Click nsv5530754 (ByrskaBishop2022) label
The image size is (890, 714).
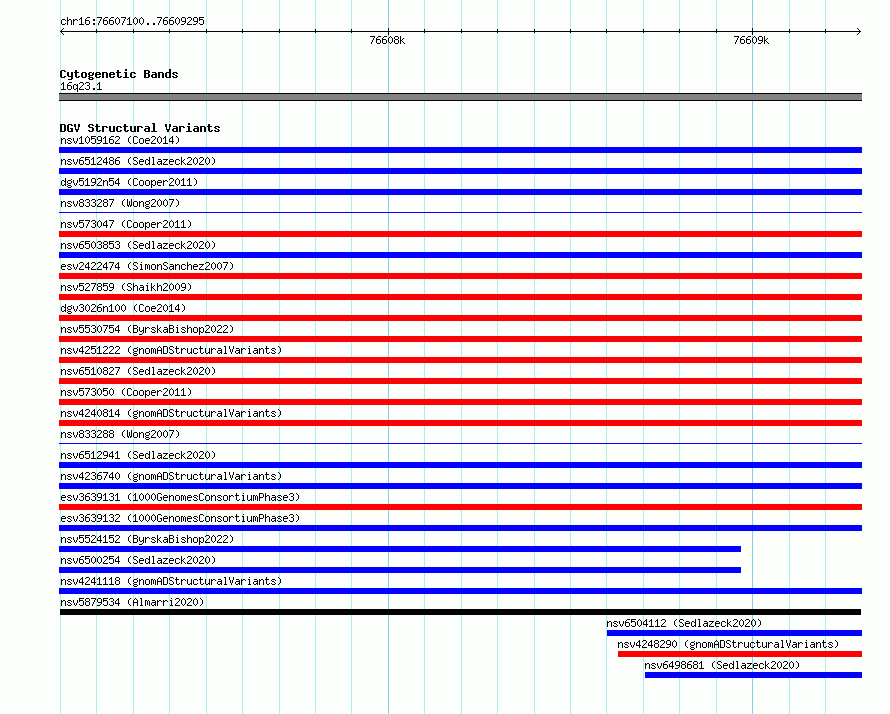(147, 329)
